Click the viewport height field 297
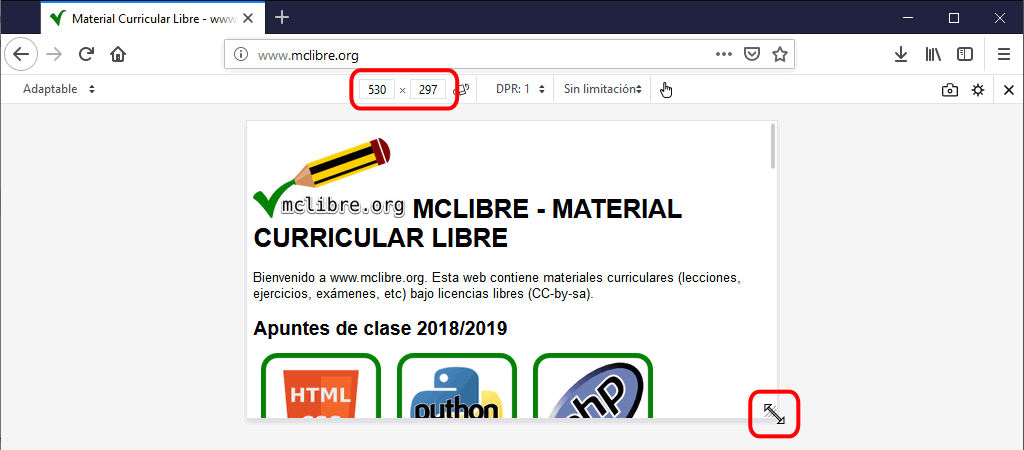The width and height of the screenshot is (1024, 450). 428,89
